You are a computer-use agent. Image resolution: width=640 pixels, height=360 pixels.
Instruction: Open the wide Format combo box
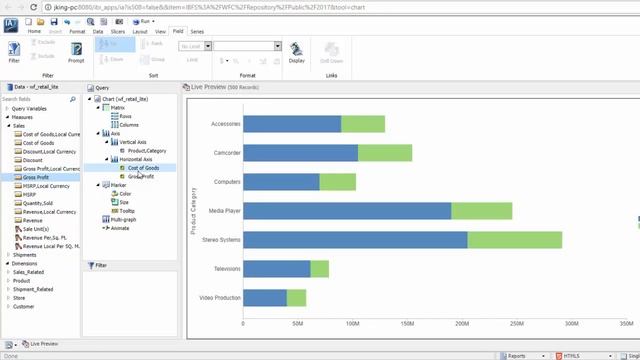[247, 46]
